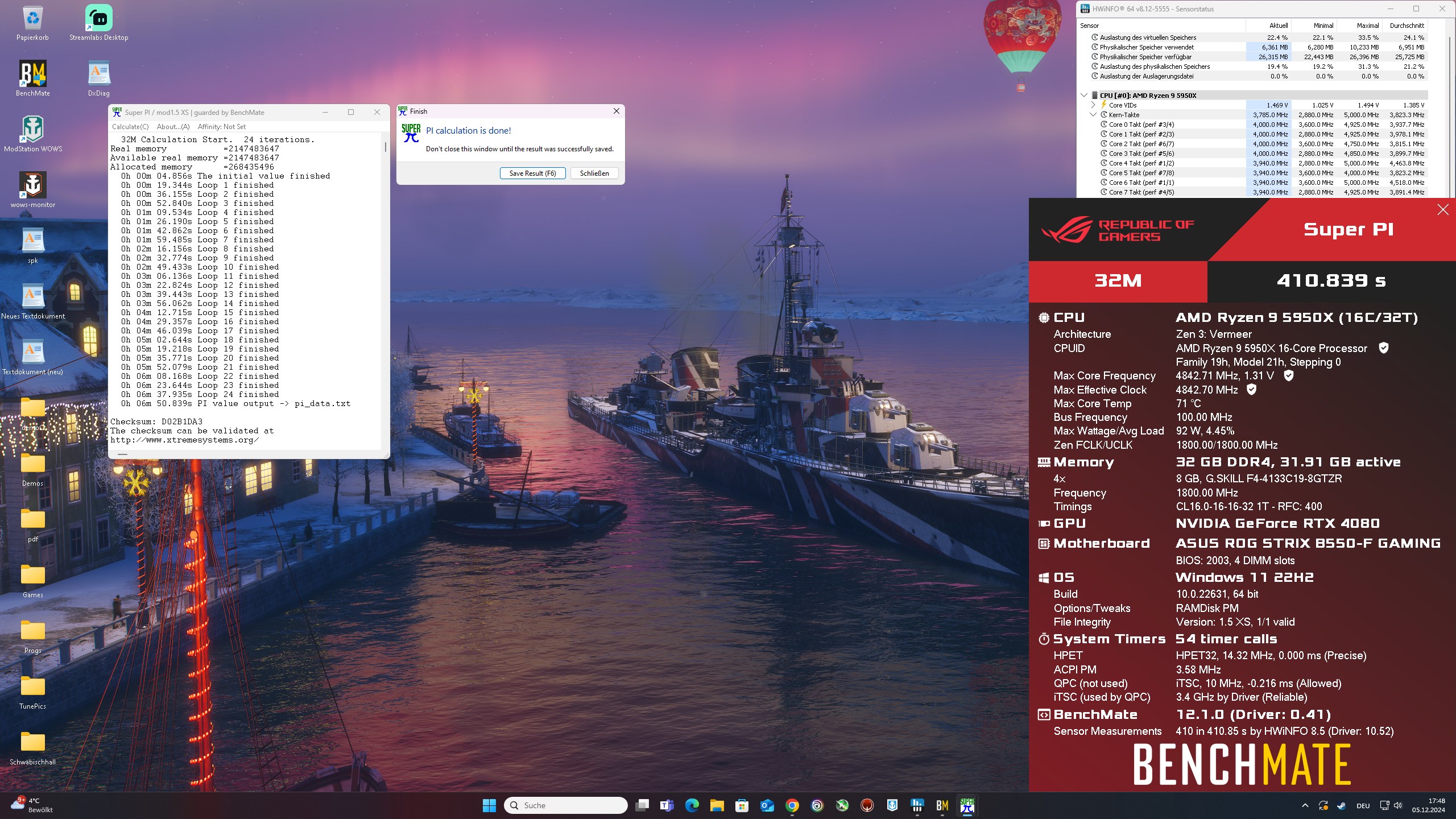Open the spk document icon
The height and width of the screenshot is (819, 1456).
coord(32,246)
